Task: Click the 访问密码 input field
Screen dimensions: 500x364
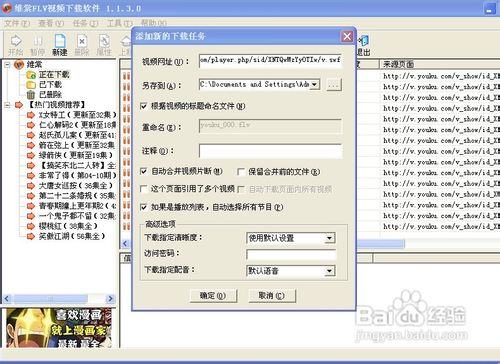Action: [x=291, y=254]
